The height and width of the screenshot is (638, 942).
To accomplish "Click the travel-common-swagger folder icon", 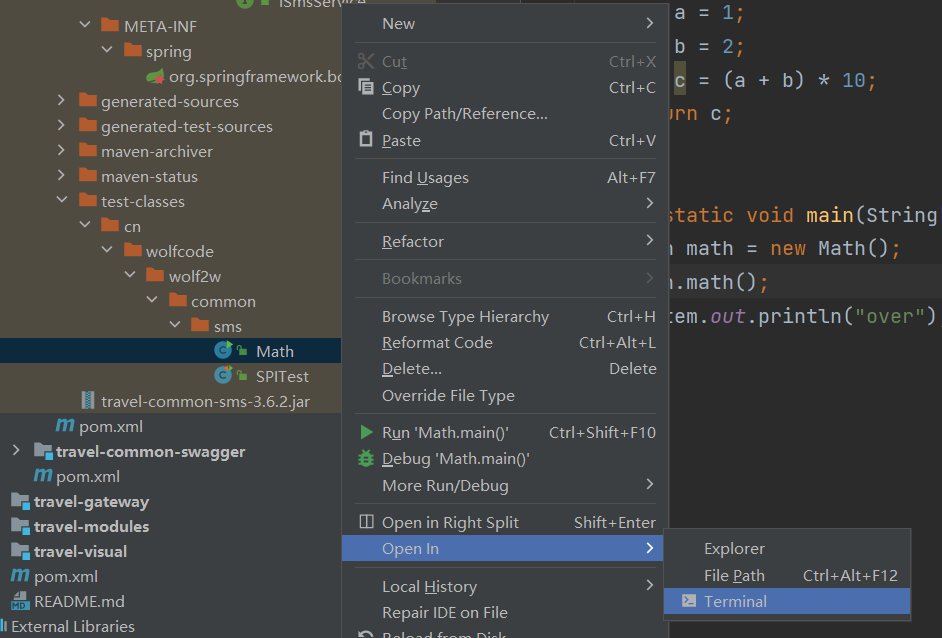I will pos(43,451).
